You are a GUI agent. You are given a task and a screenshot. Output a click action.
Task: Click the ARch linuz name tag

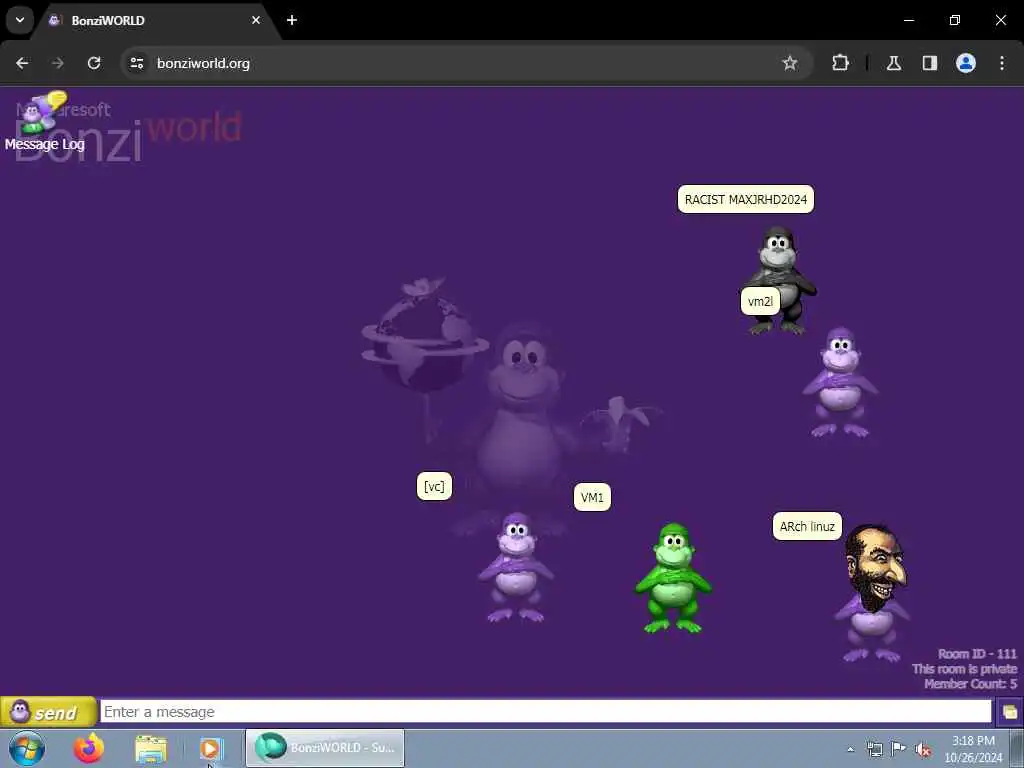tap(807, 526)
